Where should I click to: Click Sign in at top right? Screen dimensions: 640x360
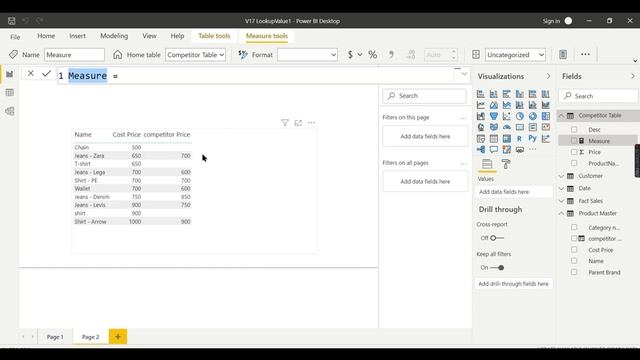[x=551, y=21]
